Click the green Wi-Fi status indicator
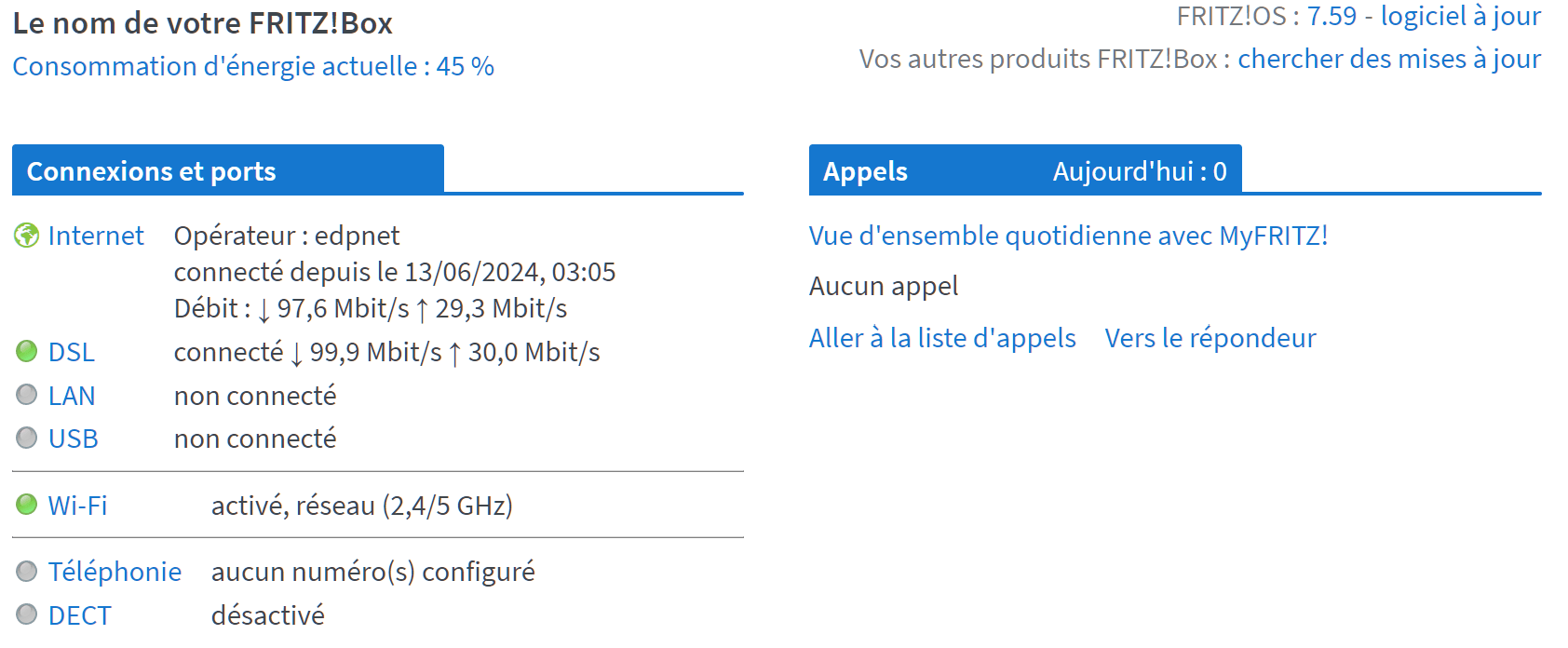The height and width of the screenshot is (648, 1568). [x=27, y=505]
